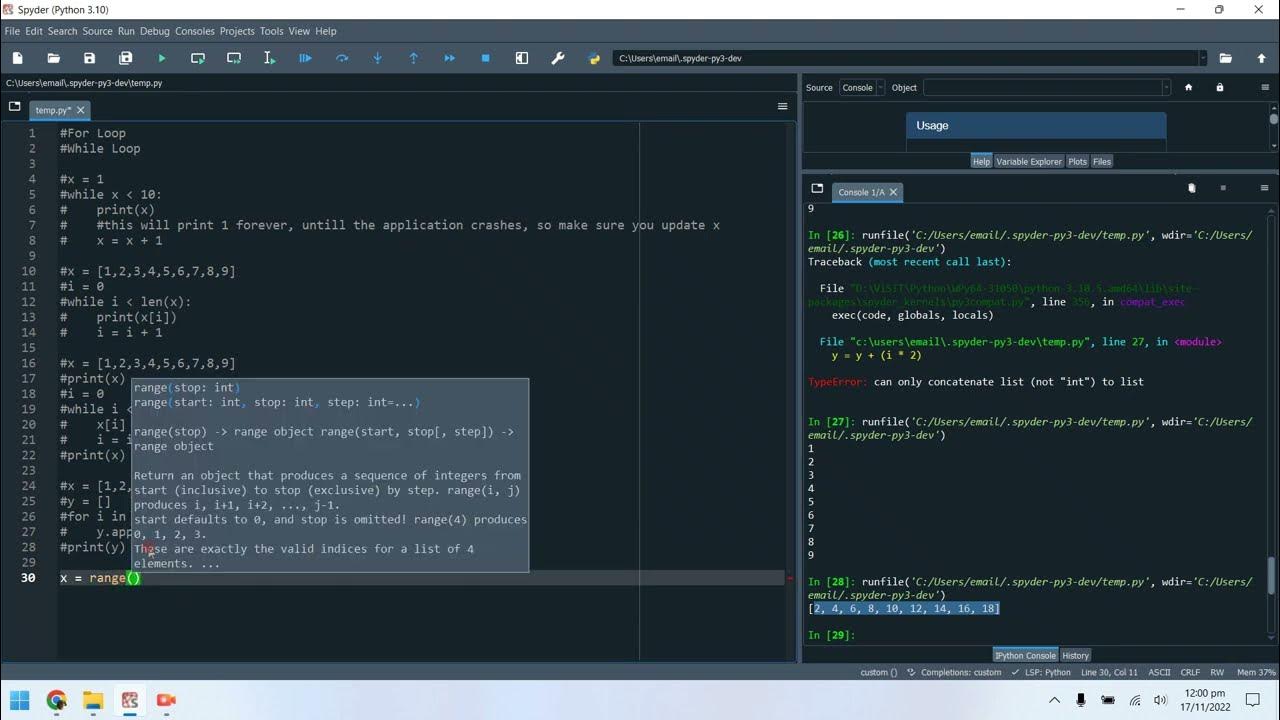The height and width of the screenshot is (720, 1280).
Task: Switch to the Variable Explorer tab
Action: pyautogui.click(x=1029, y=161)
